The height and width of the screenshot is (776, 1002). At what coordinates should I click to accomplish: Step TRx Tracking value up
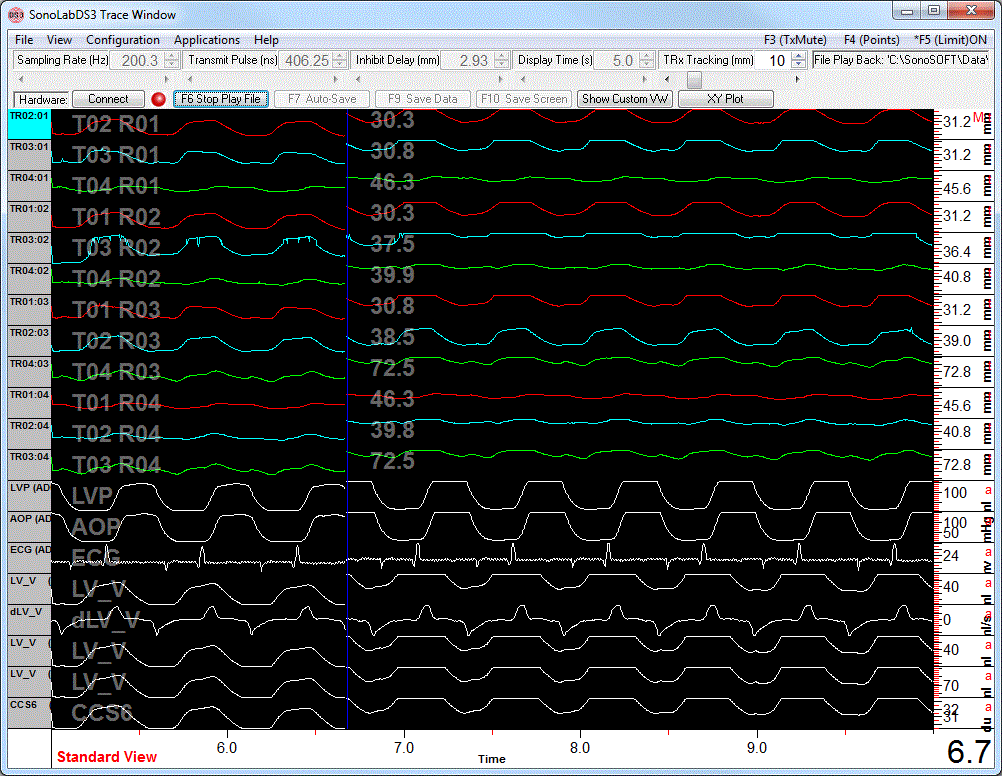(799, 56)
